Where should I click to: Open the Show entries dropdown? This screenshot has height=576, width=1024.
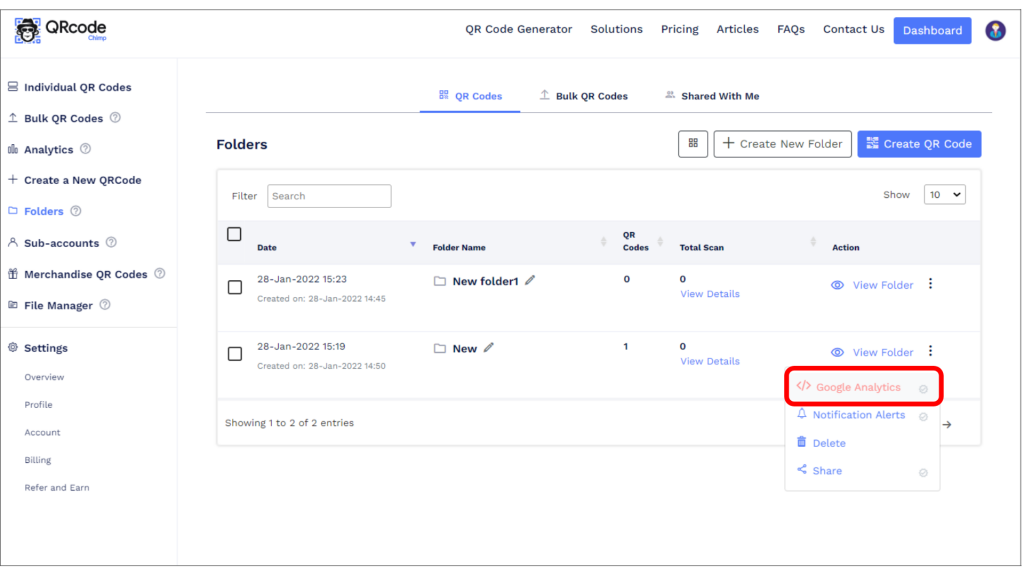(944, 195)
